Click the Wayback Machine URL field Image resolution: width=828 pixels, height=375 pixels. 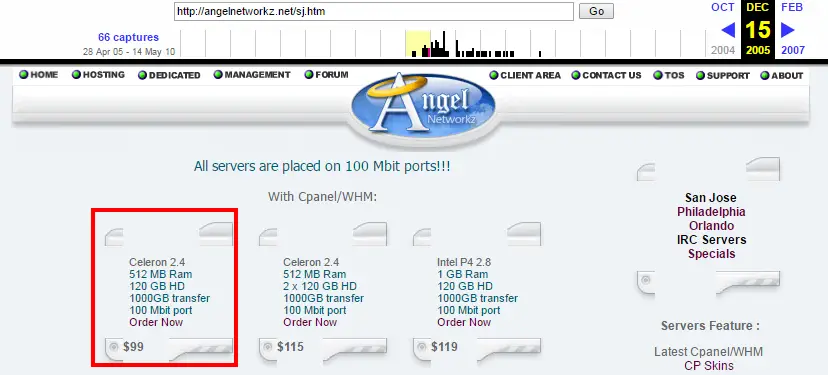(x=374, y=11)
